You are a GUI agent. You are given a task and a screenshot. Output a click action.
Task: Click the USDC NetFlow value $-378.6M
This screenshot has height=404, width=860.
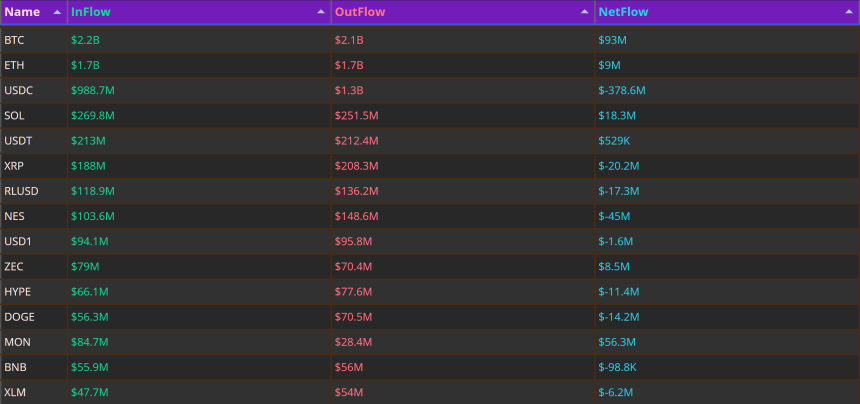621,90
